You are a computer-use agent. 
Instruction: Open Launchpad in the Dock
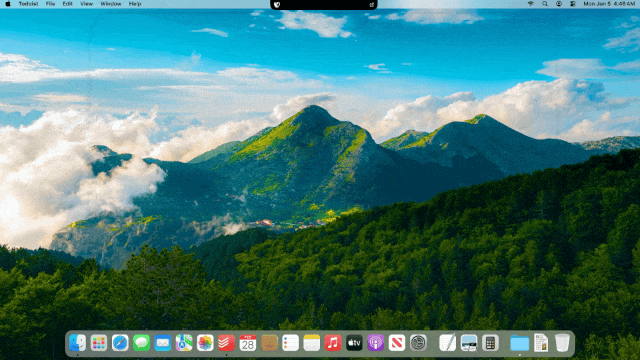pyautogui.click(x=98, y=343)
